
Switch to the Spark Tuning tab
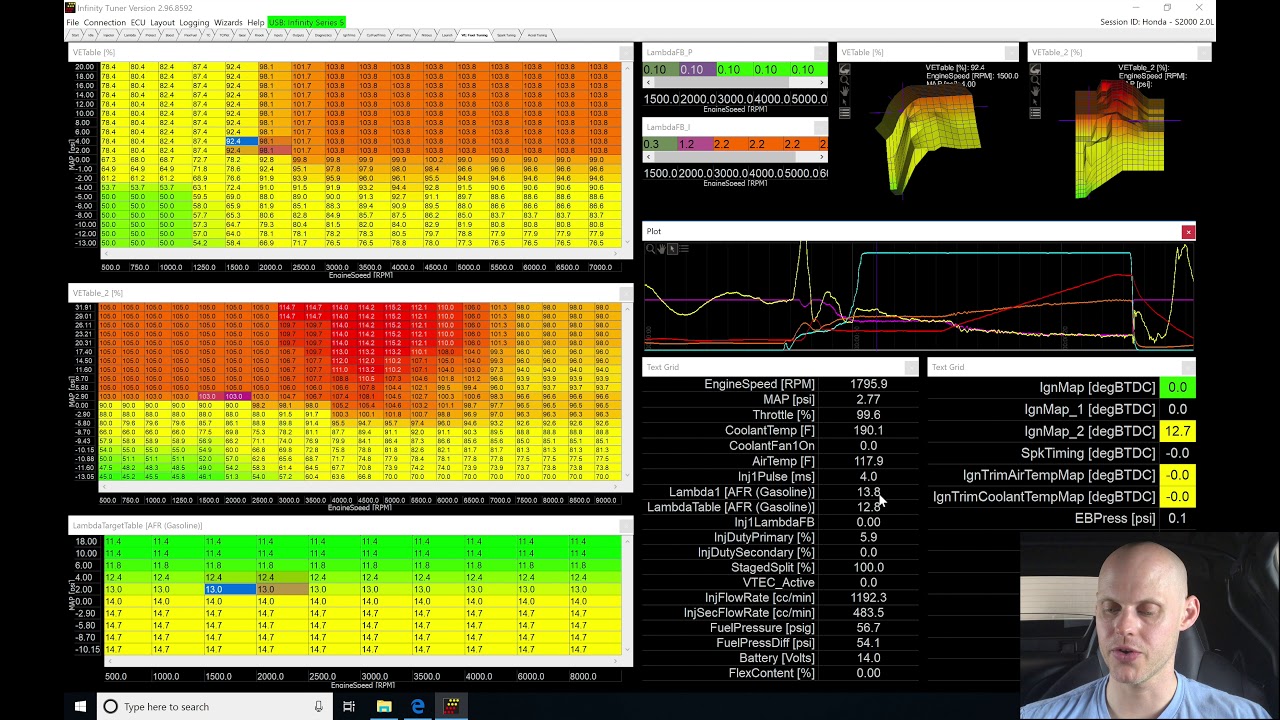click(506, 35)
